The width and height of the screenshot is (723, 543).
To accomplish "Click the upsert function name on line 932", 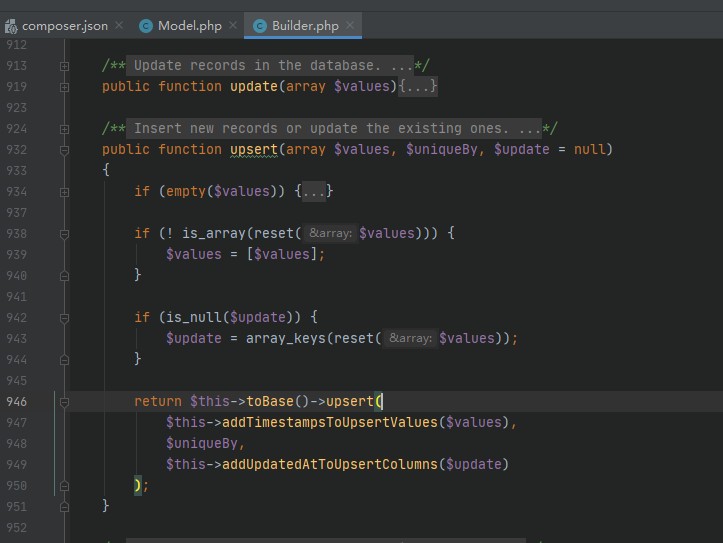I will coord(254,149).
